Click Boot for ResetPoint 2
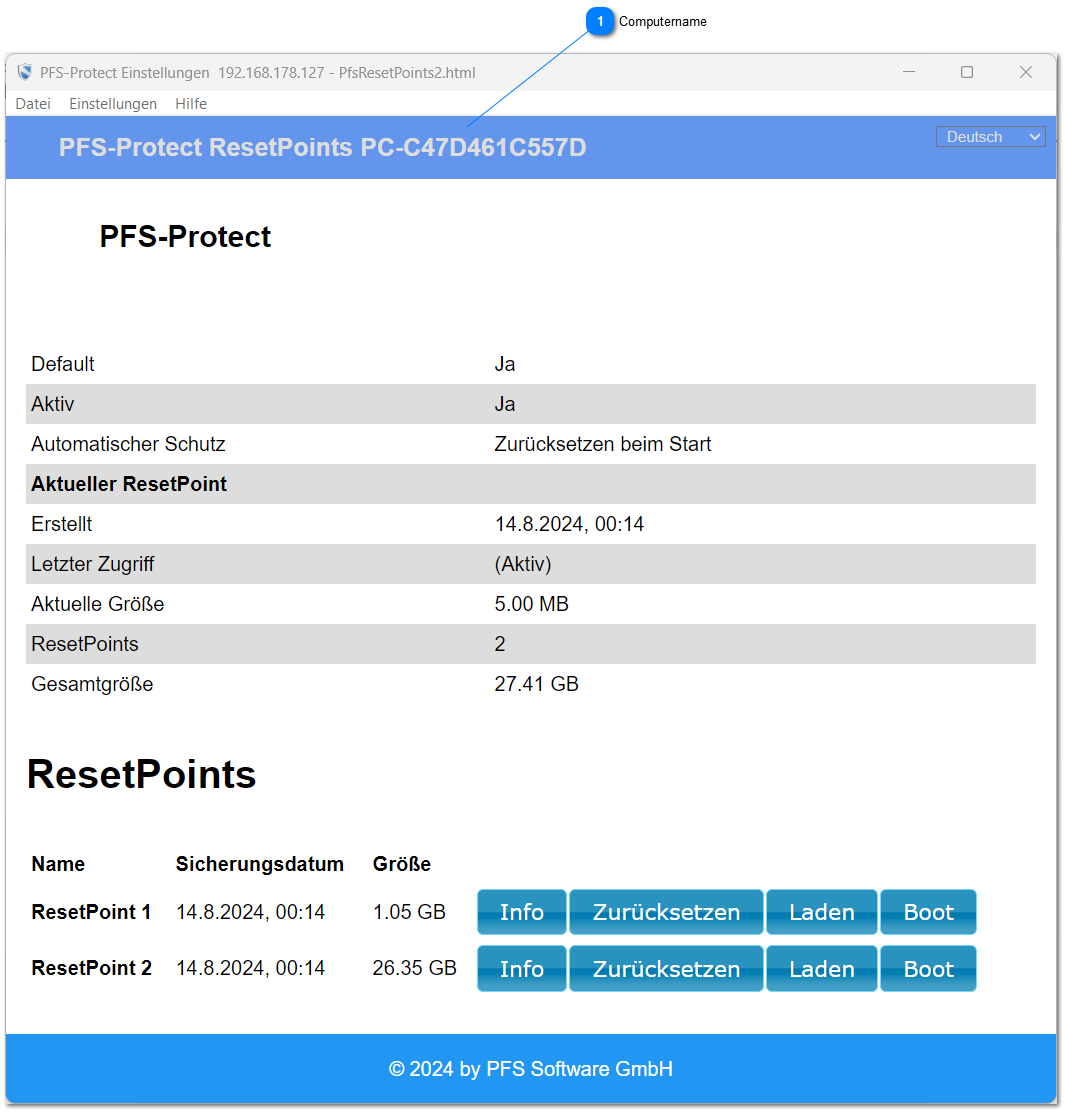Screen dimensions: 1066x1113 click(928, 969)
